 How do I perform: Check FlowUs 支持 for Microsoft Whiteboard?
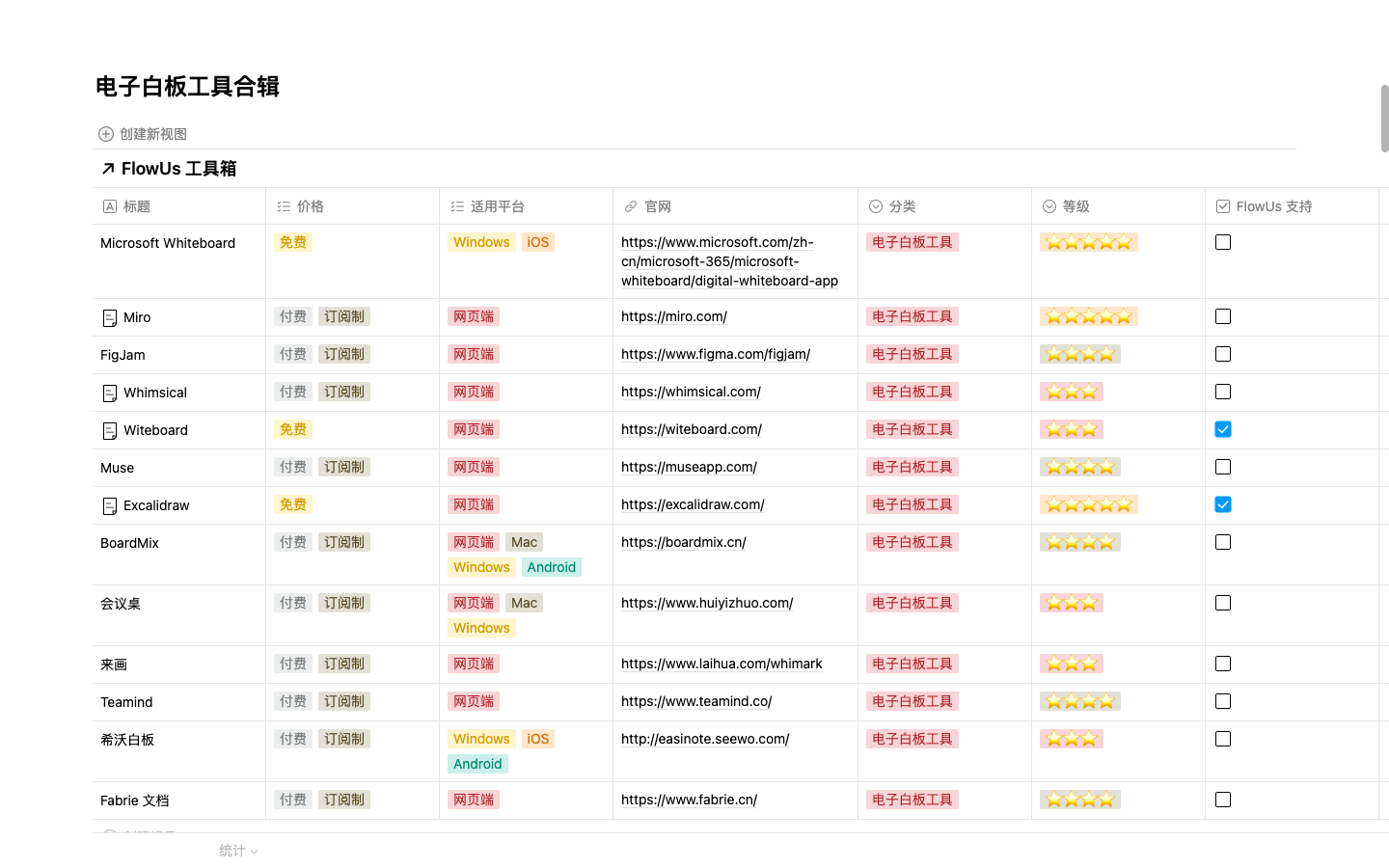tap(1223, 242)
